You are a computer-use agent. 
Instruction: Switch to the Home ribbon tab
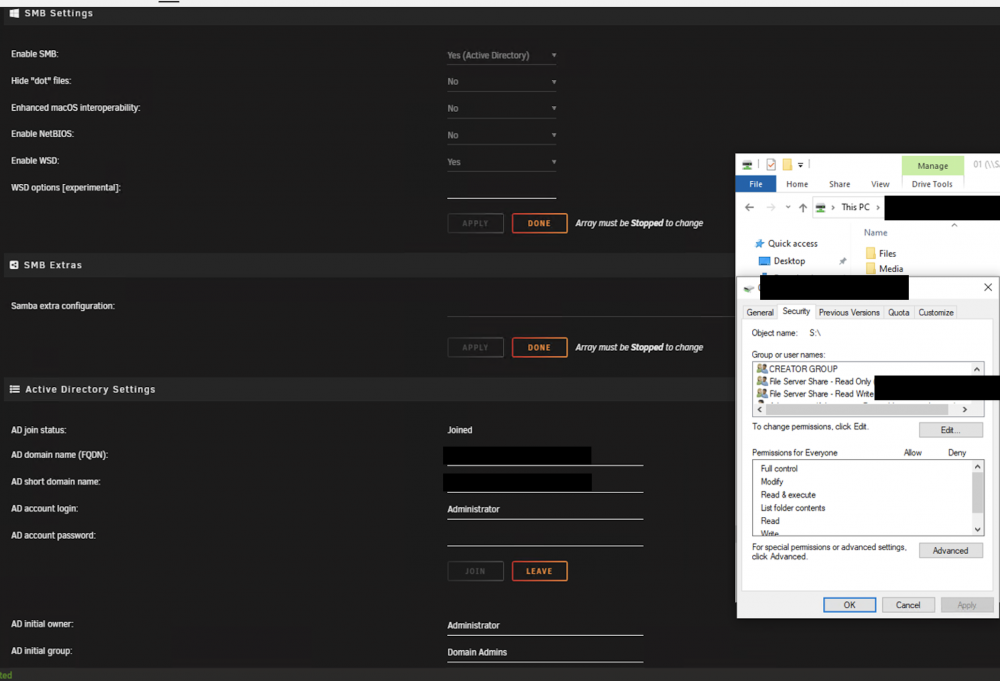click(797, 184)
